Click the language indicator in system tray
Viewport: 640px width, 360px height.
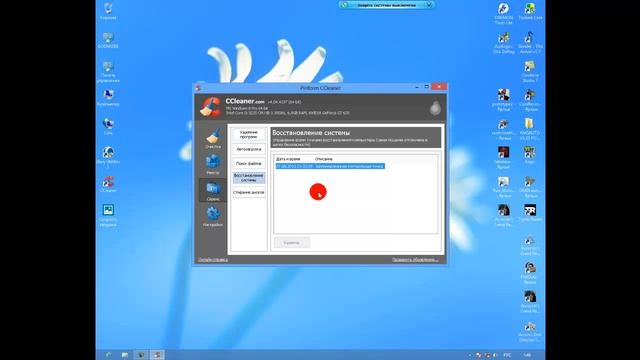pyautogui.click(x=507, y=355)
